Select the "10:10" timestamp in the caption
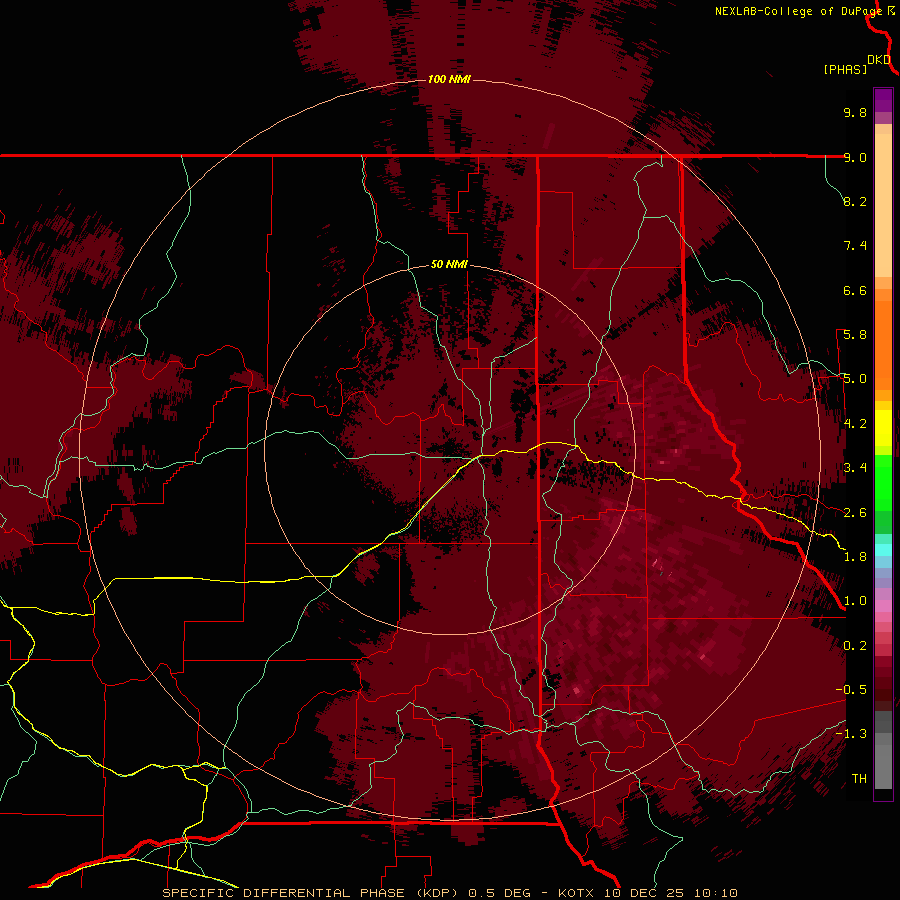 click(716, 893)
